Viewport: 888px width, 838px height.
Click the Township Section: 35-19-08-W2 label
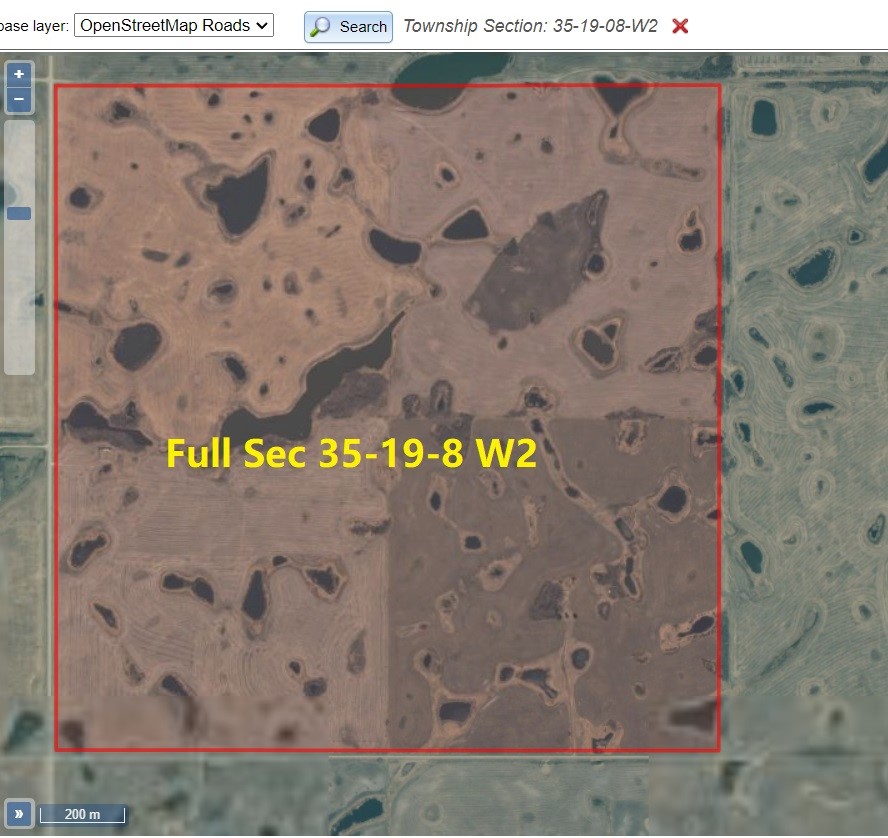pyautogui.click(x=530, y=26)
